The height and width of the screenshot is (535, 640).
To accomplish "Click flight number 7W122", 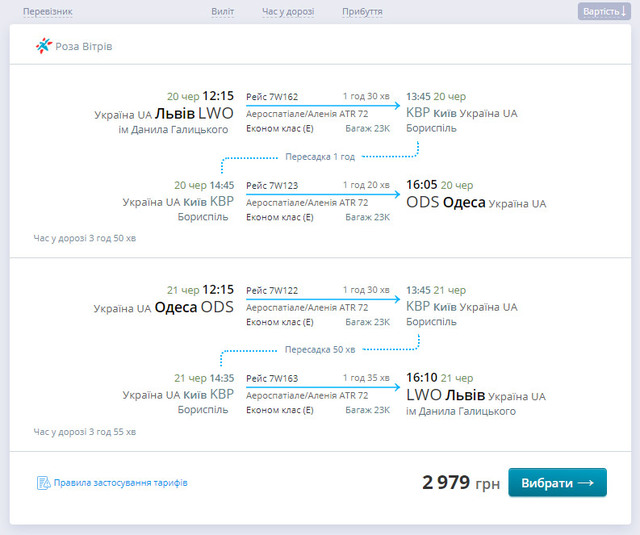I will pyautogui.click(x=272, y=290).
